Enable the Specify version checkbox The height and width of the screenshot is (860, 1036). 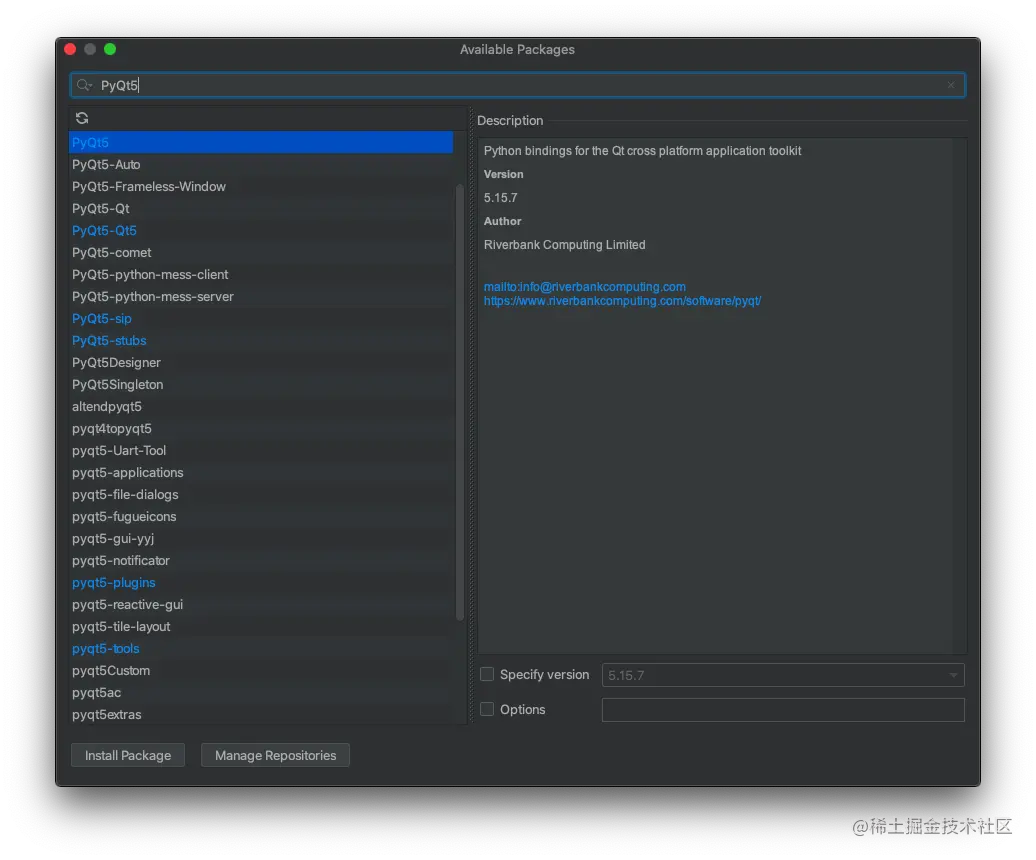[487, 674]
